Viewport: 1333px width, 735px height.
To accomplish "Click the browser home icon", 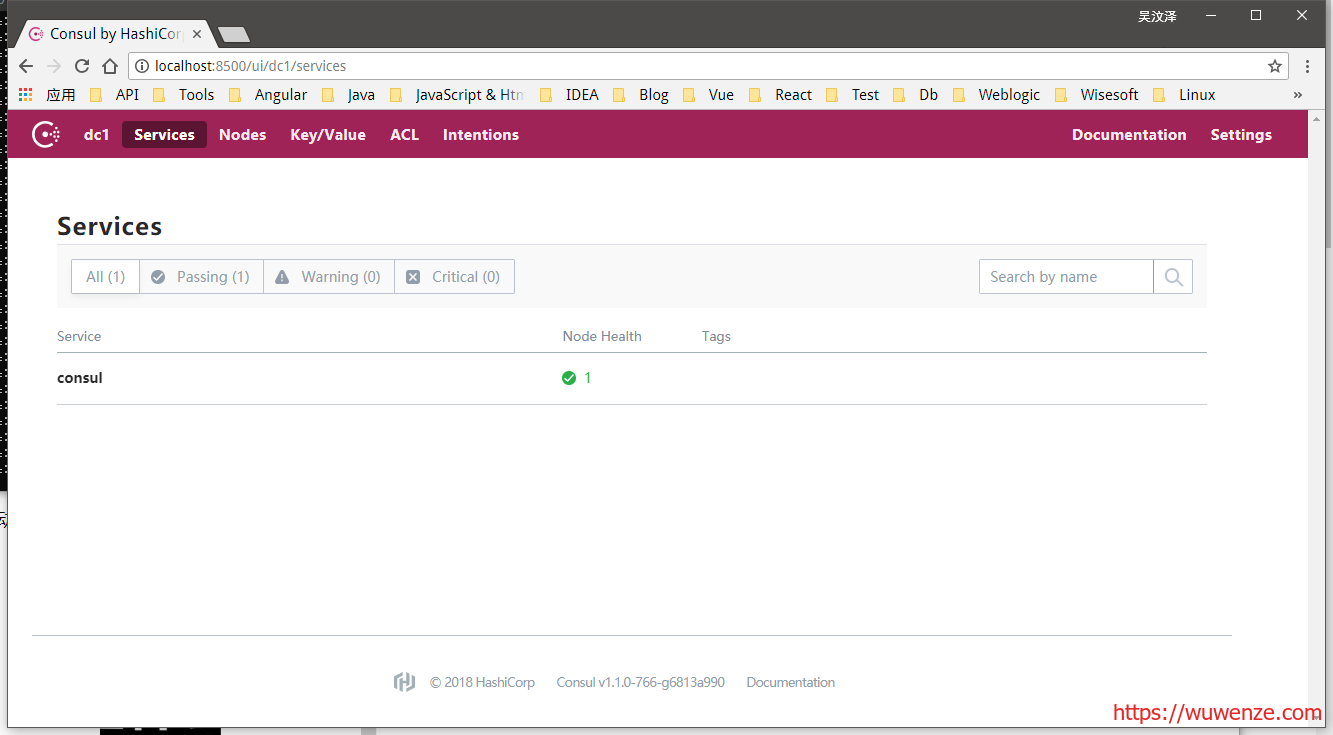I will click(110, 66).
